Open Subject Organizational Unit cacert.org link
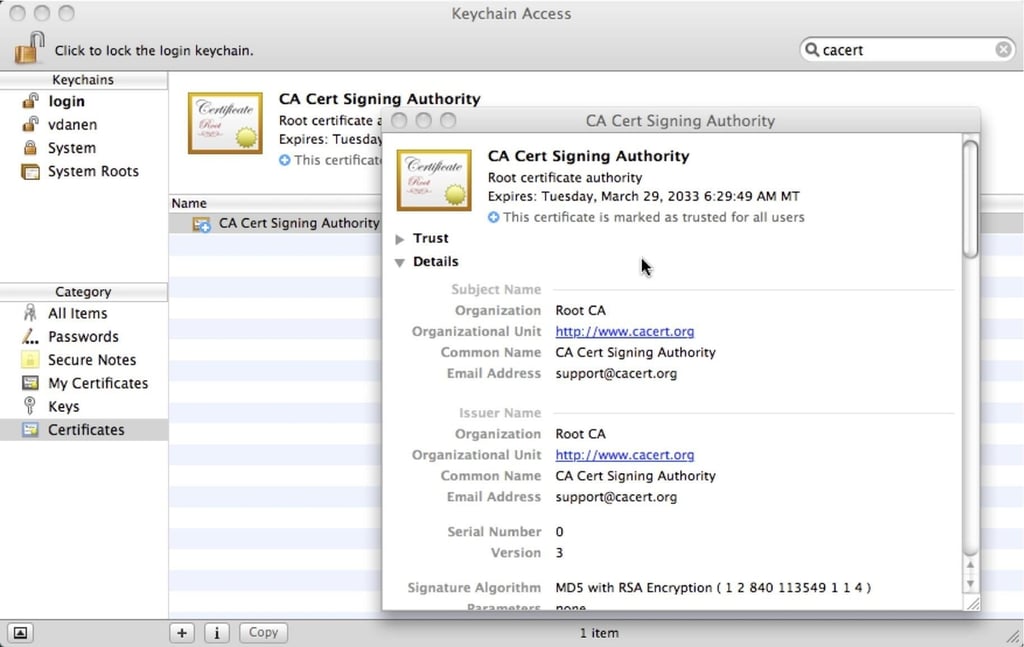This screenshot has height=647, width=1024. pyautogui.click(x=624, y=332)
